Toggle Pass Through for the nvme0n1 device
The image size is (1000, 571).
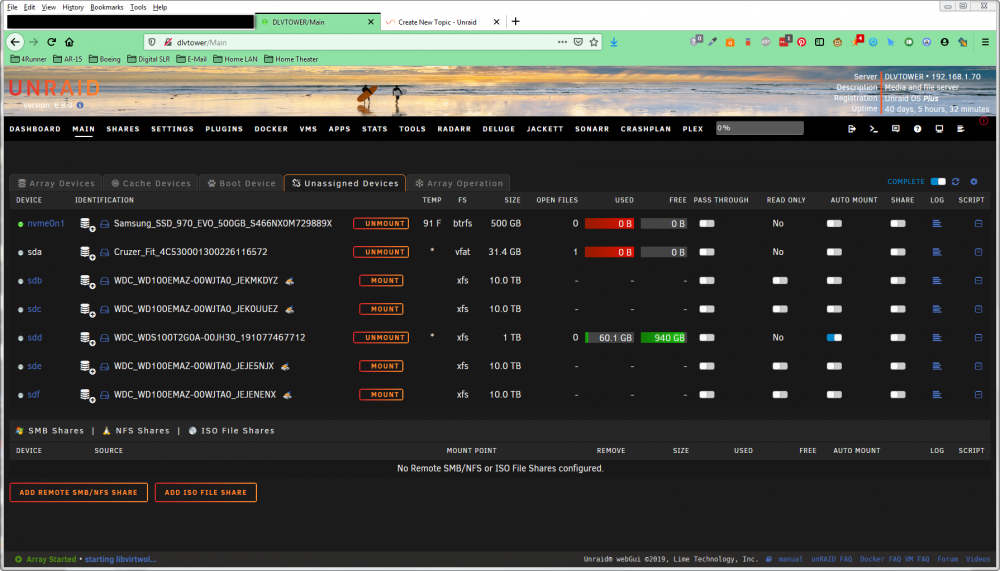coord(707,223)
